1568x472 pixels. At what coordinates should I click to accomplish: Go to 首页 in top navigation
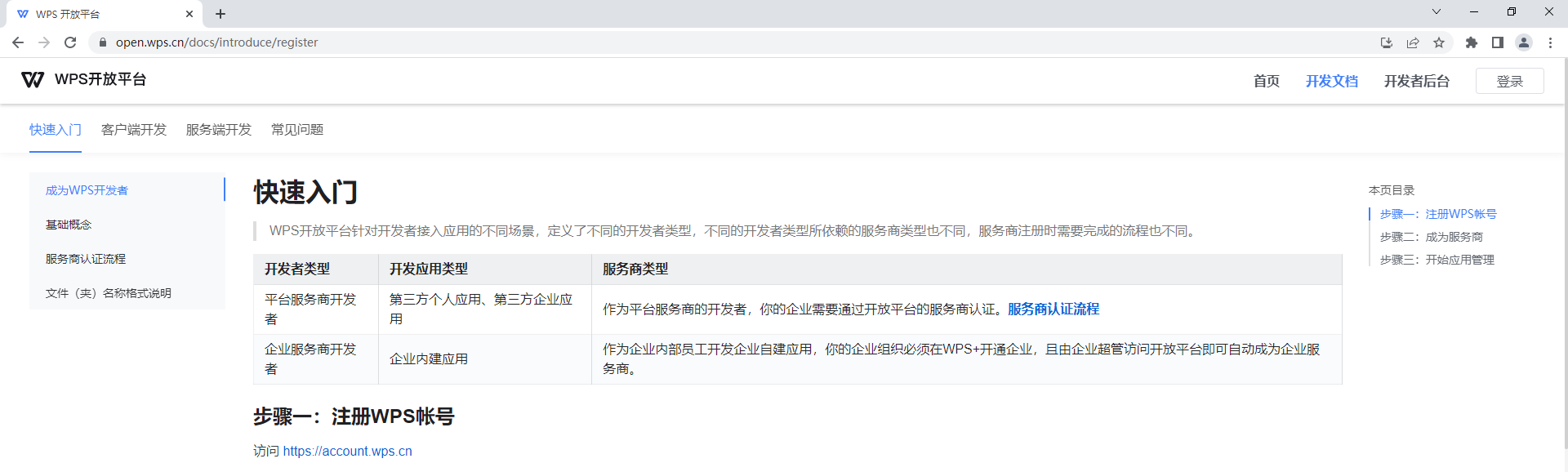(1267, 81)
